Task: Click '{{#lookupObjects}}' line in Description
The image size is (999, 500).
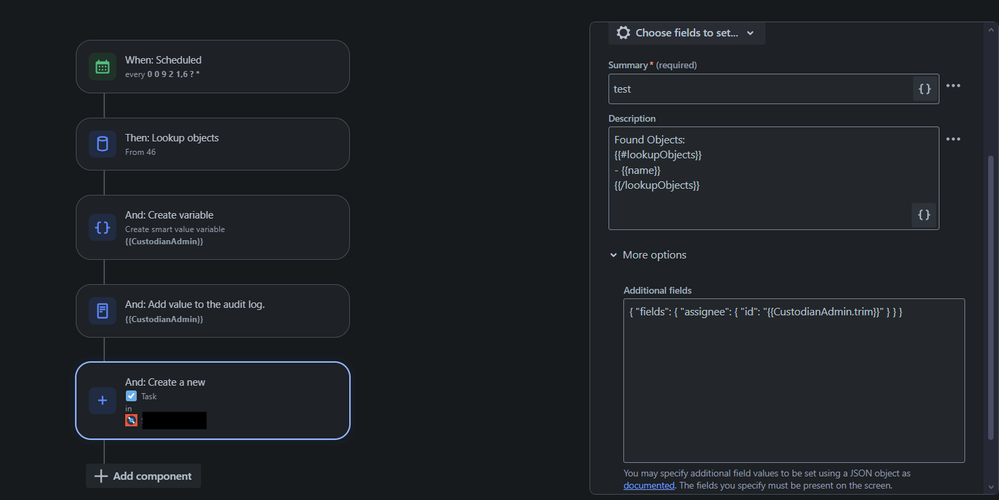Action: pyautogui.click(x=658, y=155)
